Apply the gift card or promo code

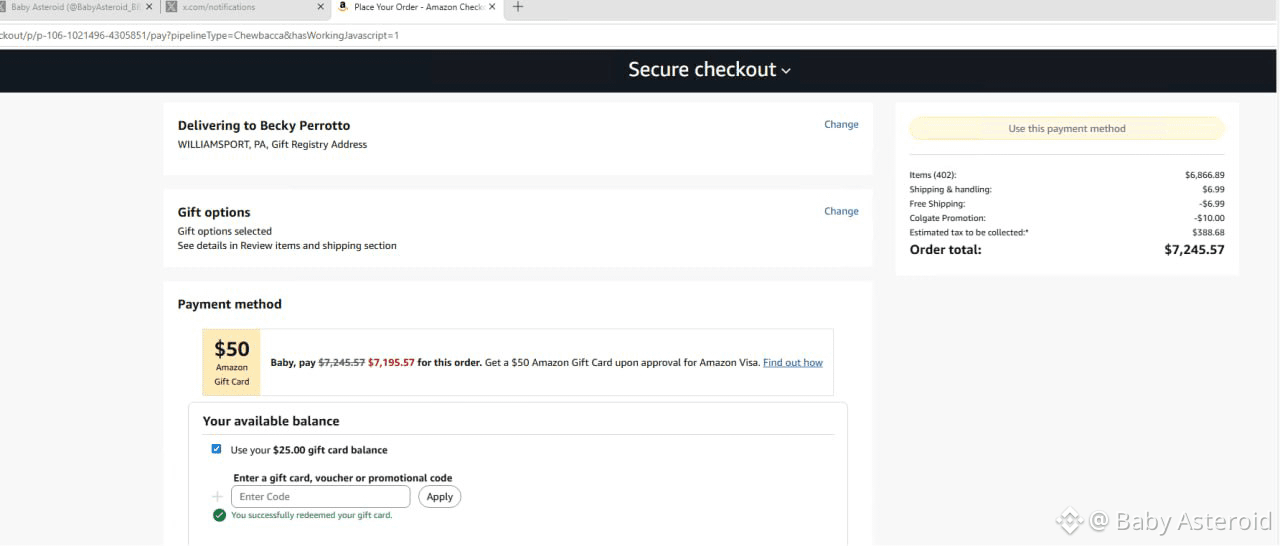[x=440, y=497]
